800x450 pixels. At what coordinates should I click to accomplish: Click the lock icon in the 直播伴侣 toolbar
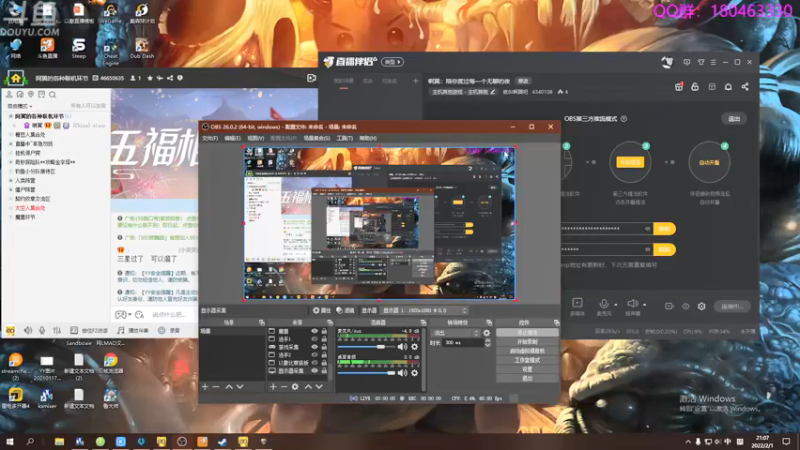point(695,87)
